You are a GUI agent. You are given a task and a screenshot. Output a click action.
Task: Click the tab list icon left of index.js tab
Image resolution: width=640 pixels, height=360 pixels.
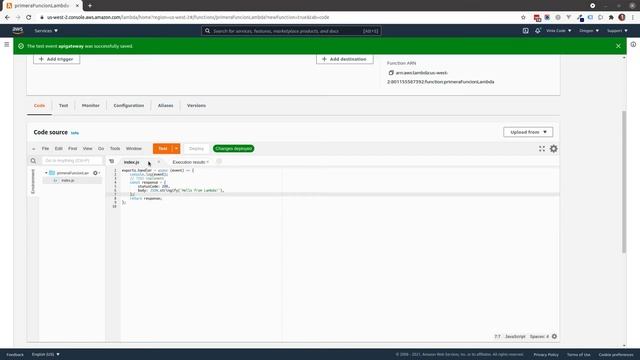(111, 162)
